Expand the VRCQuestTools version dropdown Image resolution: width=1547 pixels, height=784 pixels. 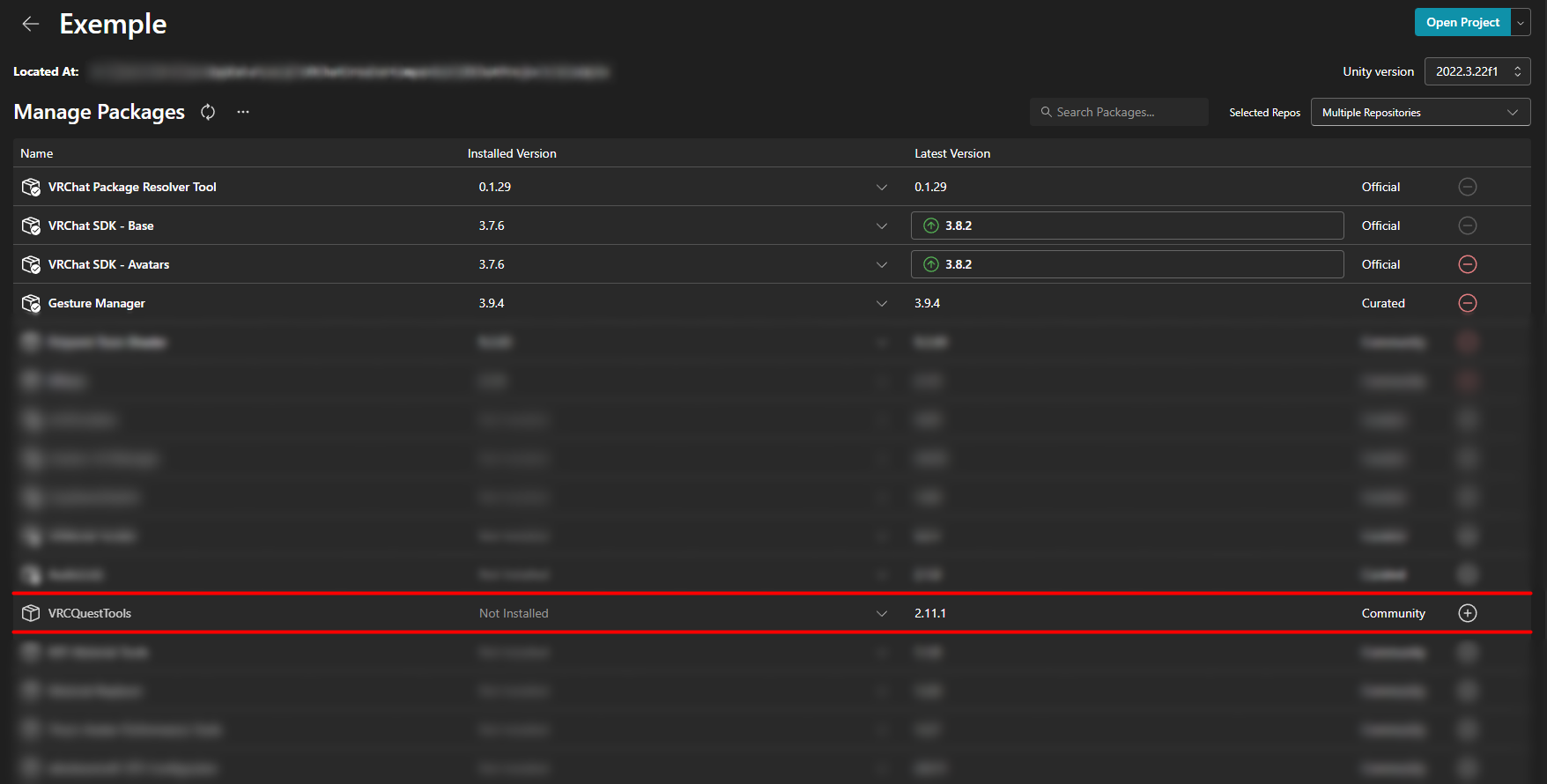click(881, 613)
